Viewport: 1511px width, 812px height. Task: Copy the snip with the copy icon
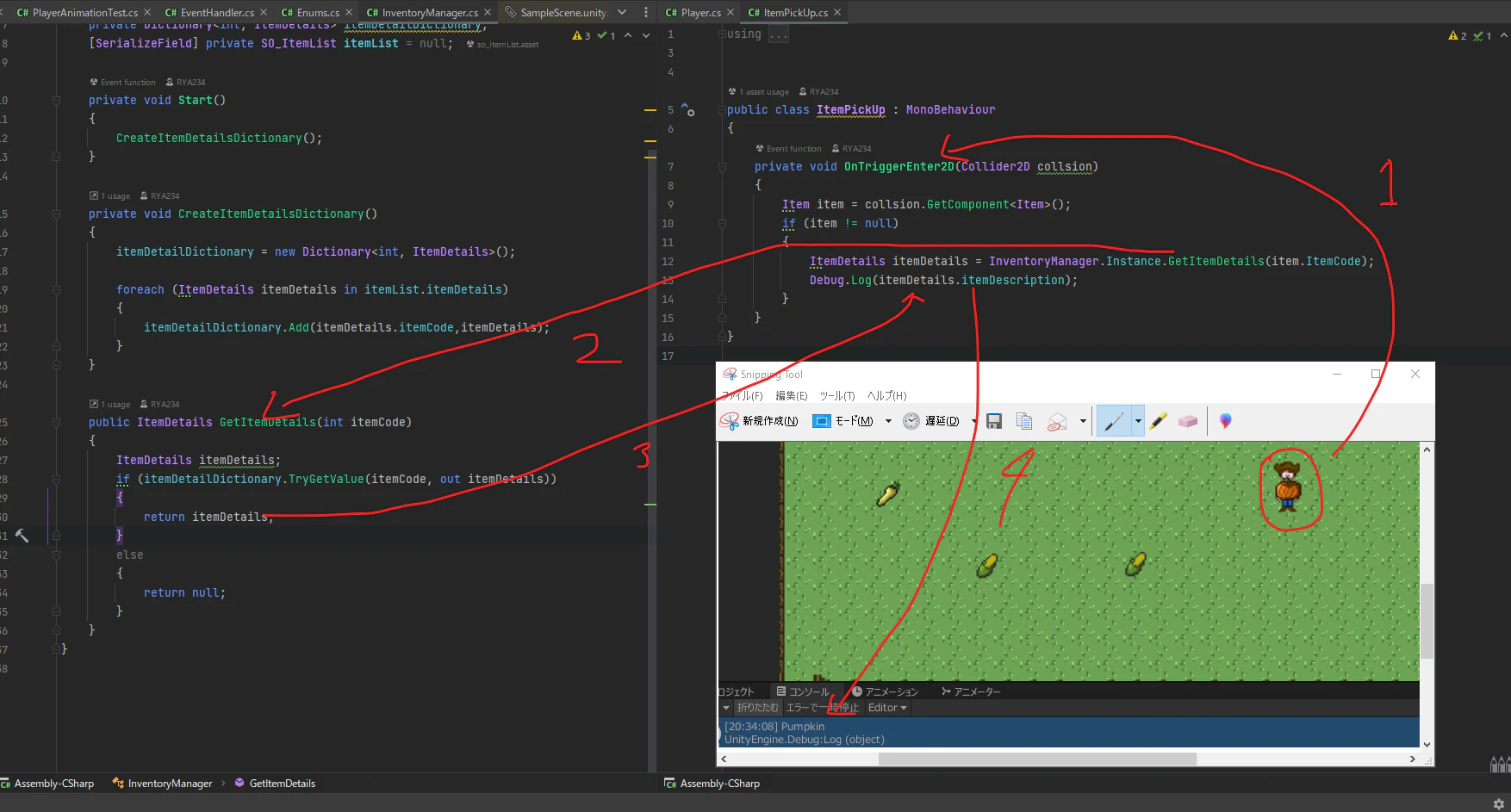pyautogui.click(x=1024, y=421)
